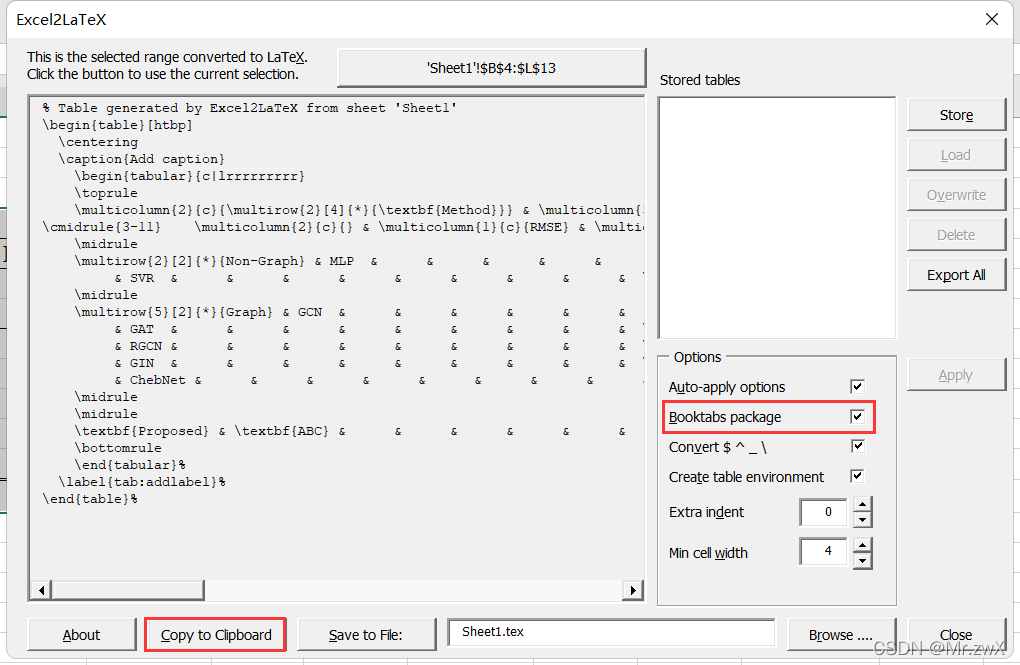This screenshot has width=1020, height=665.
Task: Open the About dialog
Action: 81,635
